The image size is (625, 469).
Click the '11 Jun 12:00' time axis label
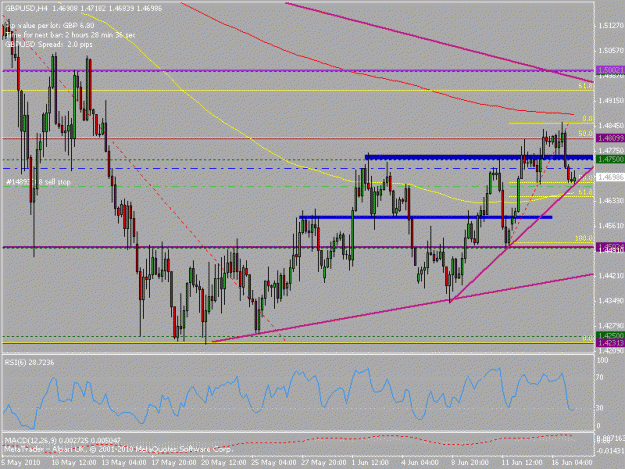point(521,463)
